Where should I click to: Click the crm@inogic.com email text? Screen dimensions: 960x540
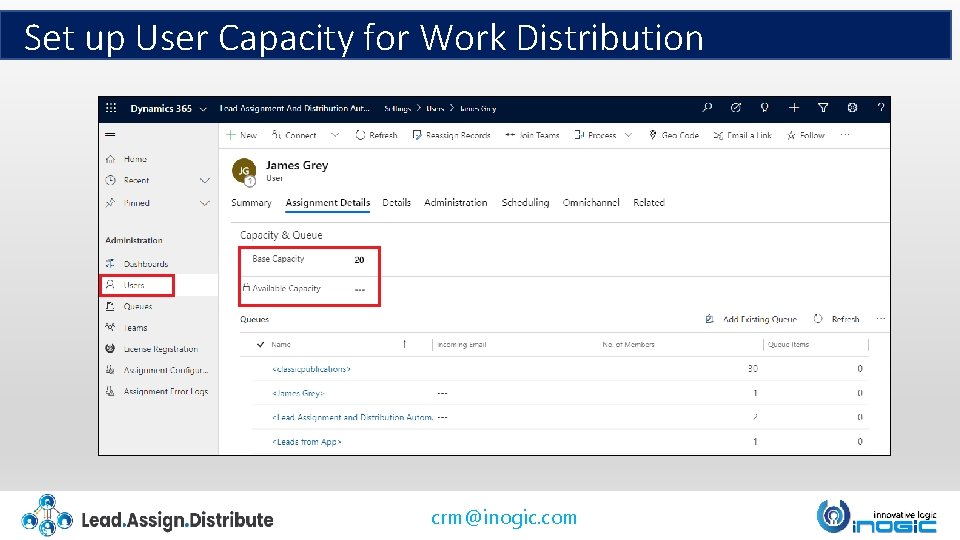coord(504,518)
